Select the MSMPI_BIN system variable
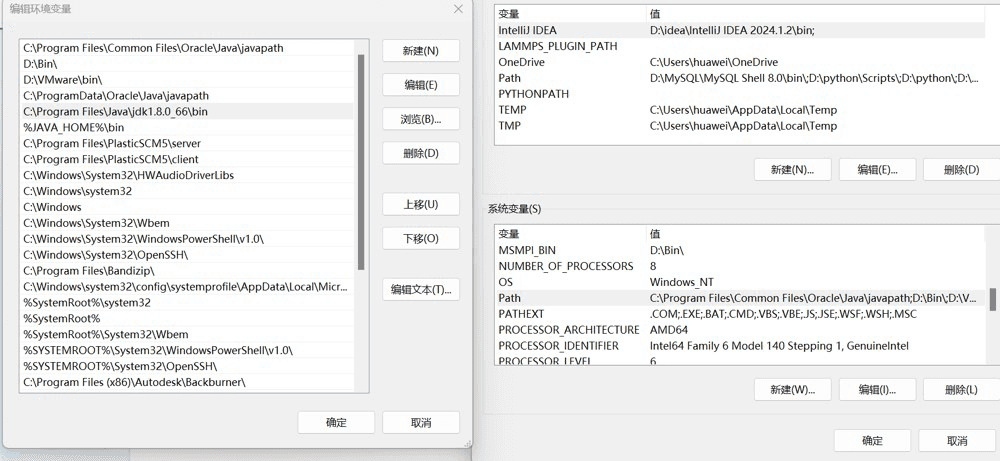 tap(741, 250)
